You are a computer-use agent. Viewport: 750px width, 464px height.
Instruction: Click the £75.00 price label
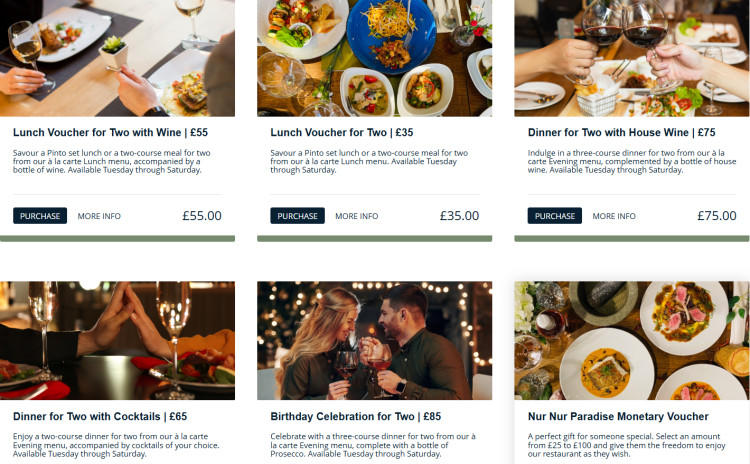[717, 216]
